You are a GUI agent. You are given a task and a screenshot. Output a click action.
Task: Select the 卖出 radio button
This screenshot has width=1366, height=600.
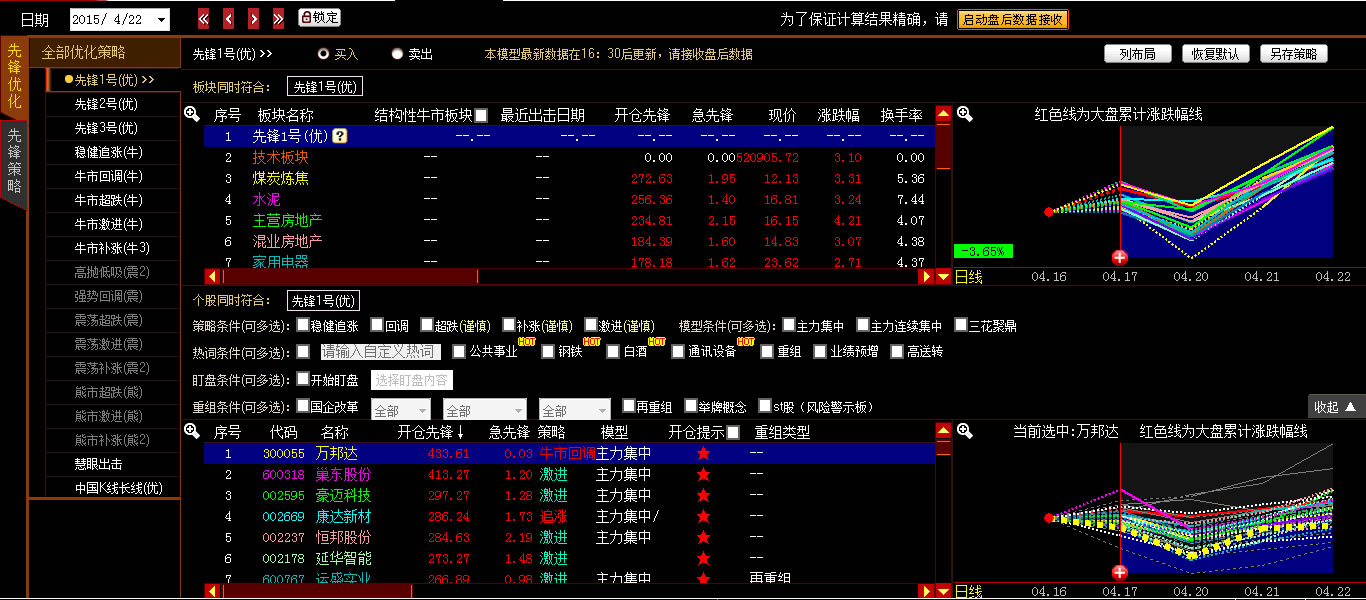point(398,54)
